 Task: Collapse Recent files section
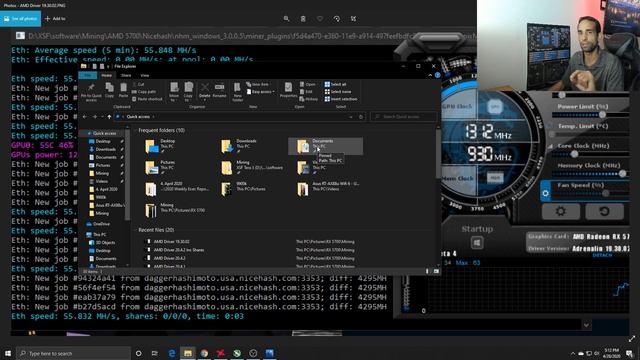135,230
